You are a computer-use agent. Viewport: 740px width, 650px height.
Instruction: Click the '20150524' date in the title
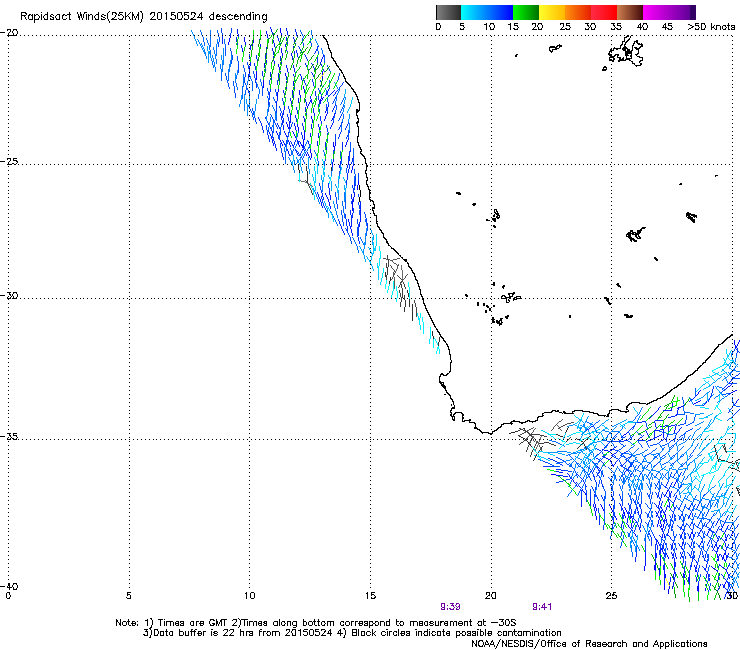tap(176, 17)
